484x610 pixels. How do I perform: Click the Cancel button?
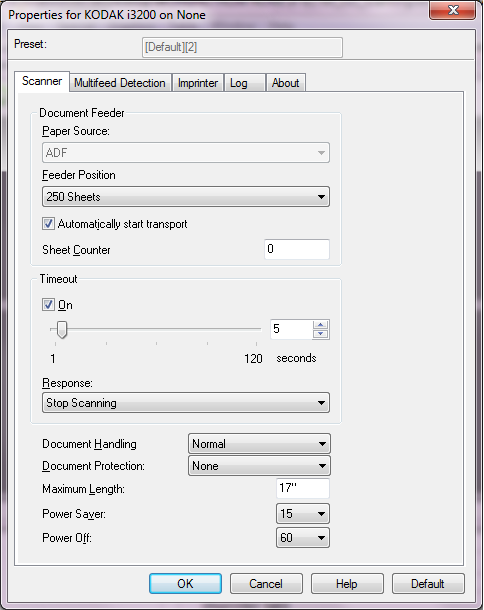coord(266,584)
